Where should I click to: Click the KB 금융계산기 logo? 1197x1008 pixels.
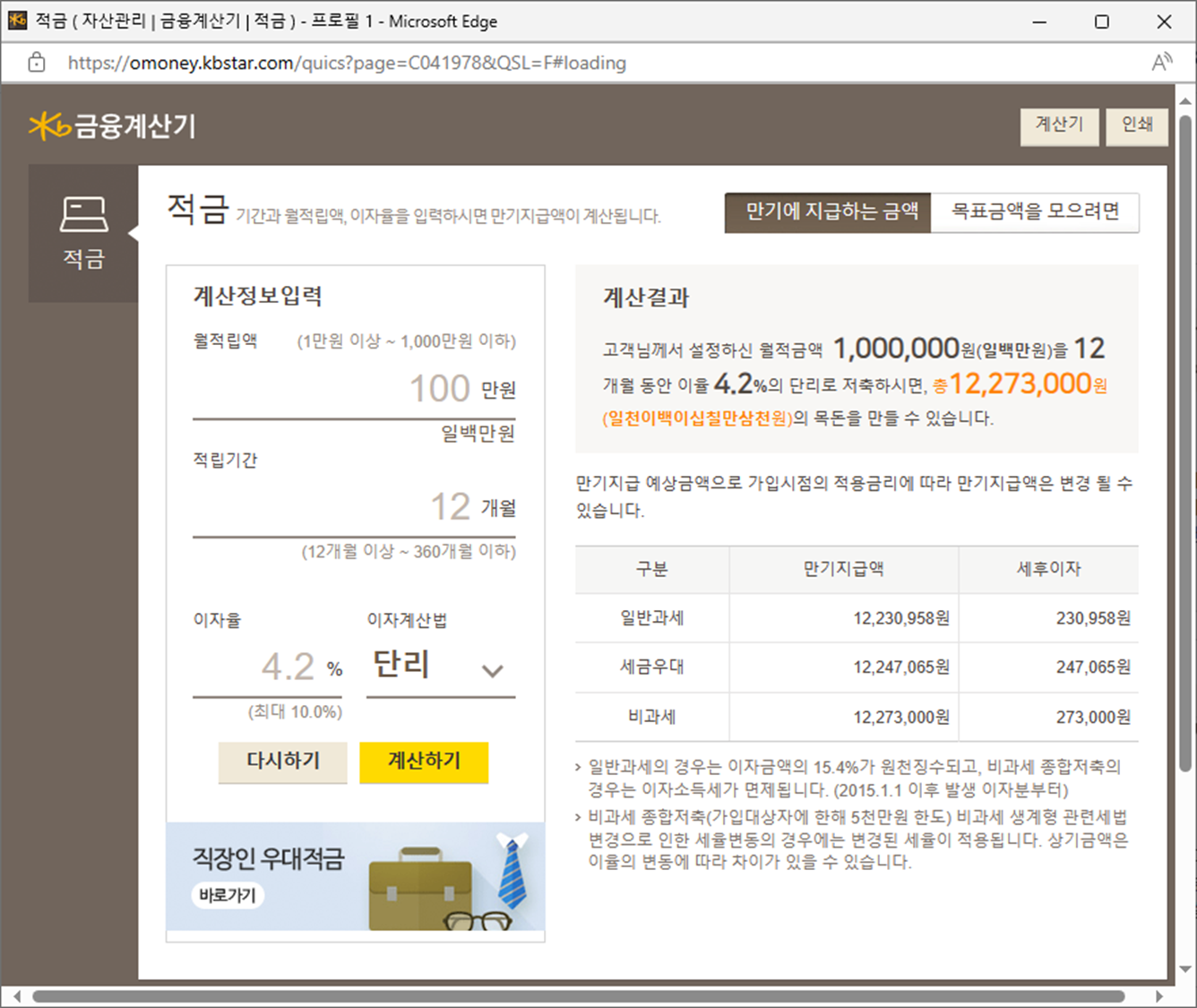pos(112,126)
